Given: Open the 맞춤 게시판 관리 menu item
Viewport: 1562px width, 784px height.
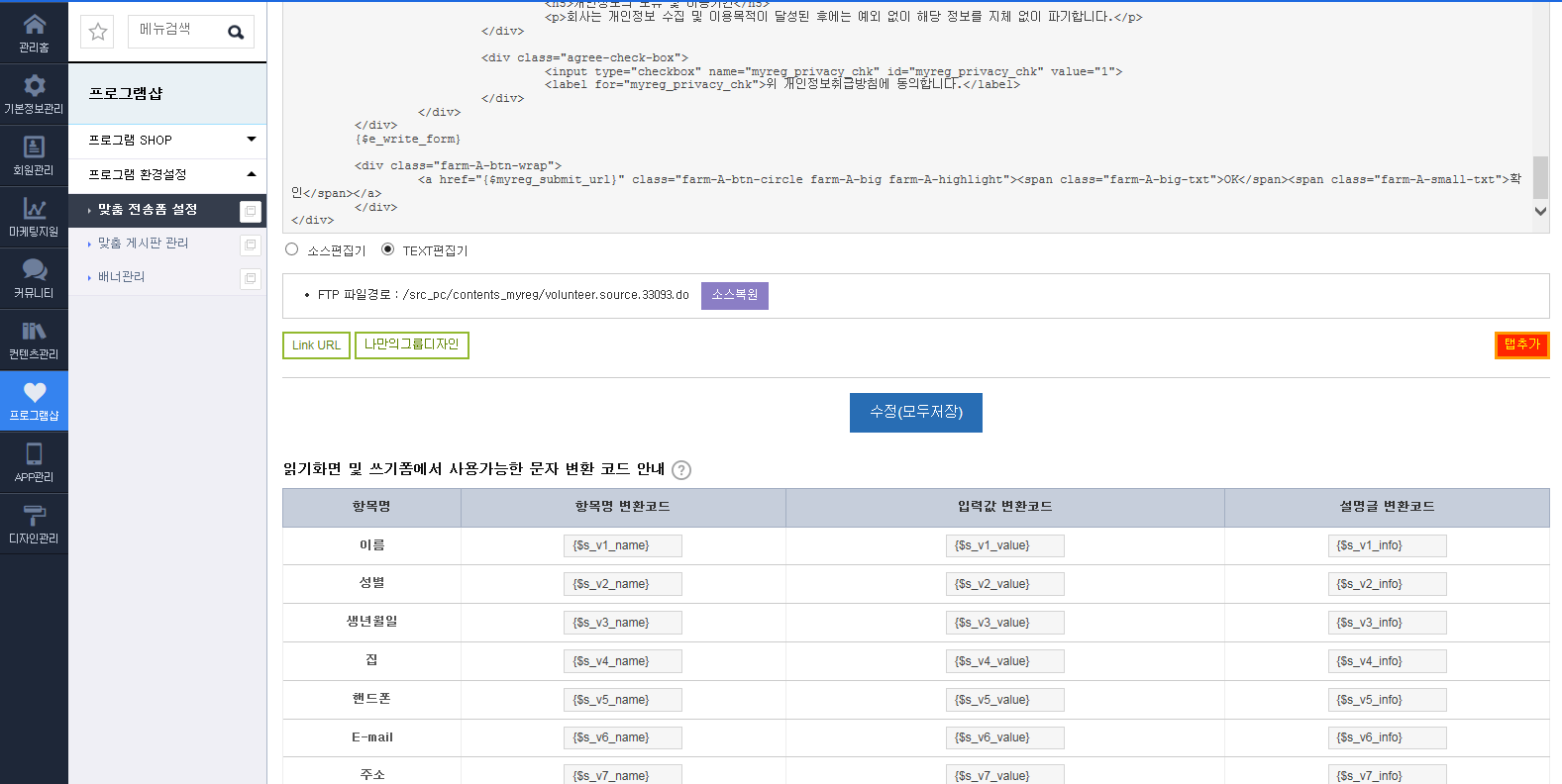Looking at the screenshot, I should tap(143, 244).
